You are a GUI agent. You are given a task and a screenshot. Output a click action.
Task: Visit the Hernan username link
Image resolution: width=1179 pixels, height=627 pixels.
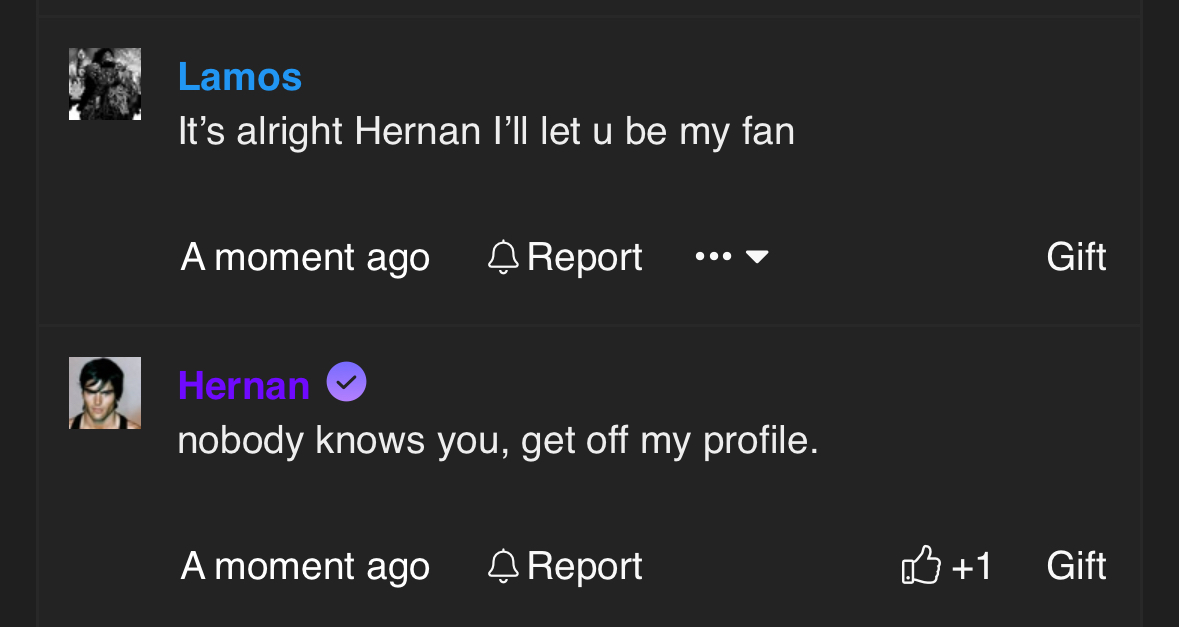click(244, 386)
